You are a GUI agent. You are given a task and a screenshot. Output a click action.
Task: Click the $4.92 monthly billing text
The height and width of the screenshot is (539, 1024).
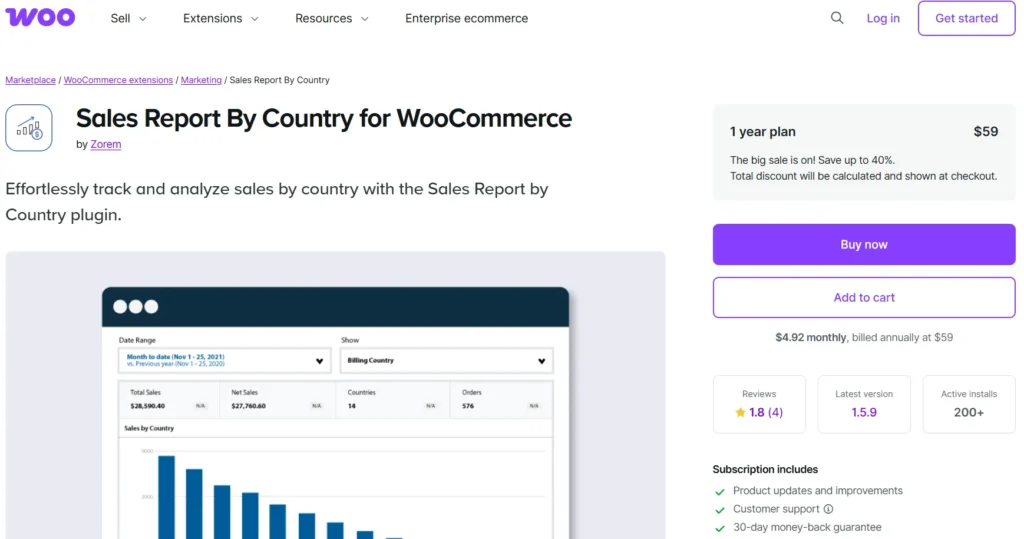pos(864,337)
